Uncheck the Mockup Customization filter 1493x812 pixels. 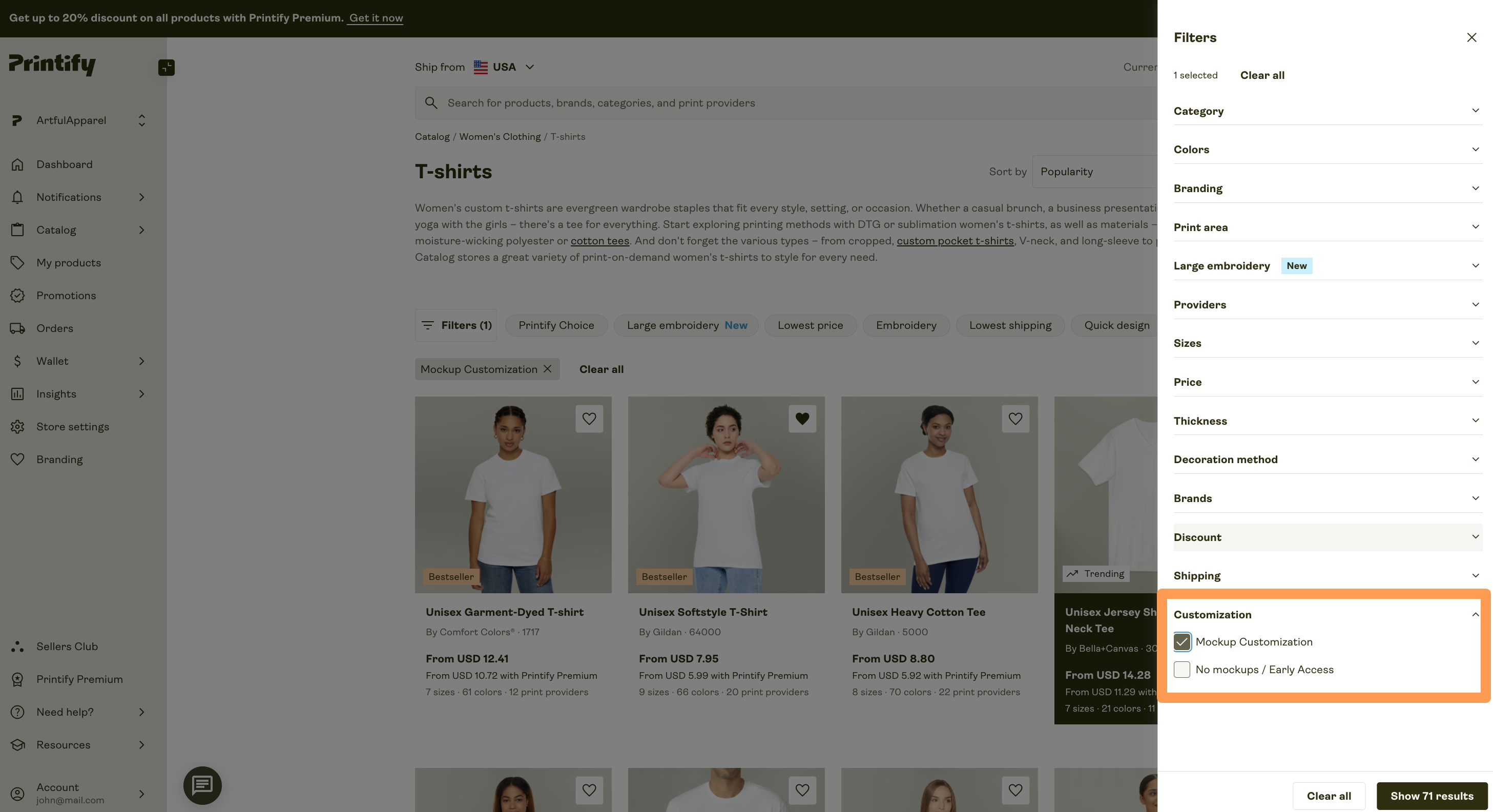[1182, 641]
